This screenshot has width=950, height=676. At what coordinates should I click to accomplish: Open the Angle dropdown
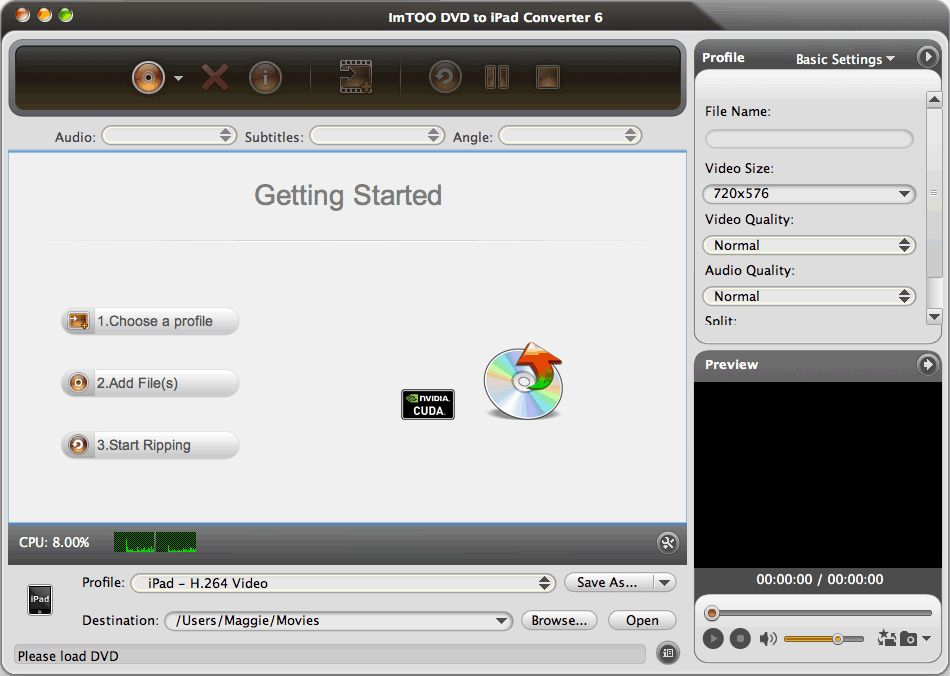(570, 136)
